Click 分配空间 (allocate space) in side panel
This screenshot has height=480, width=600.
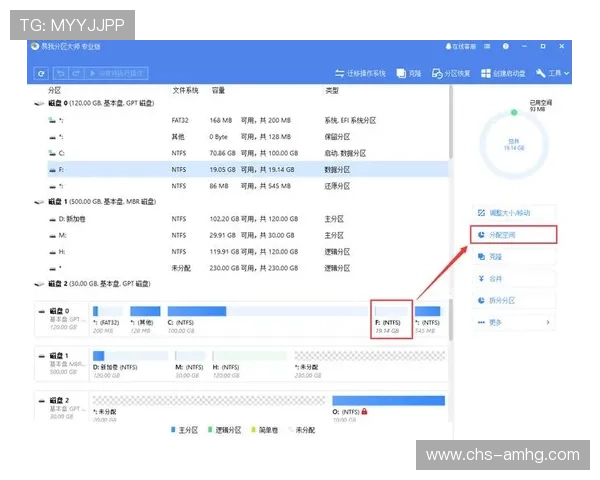point(514,235)
